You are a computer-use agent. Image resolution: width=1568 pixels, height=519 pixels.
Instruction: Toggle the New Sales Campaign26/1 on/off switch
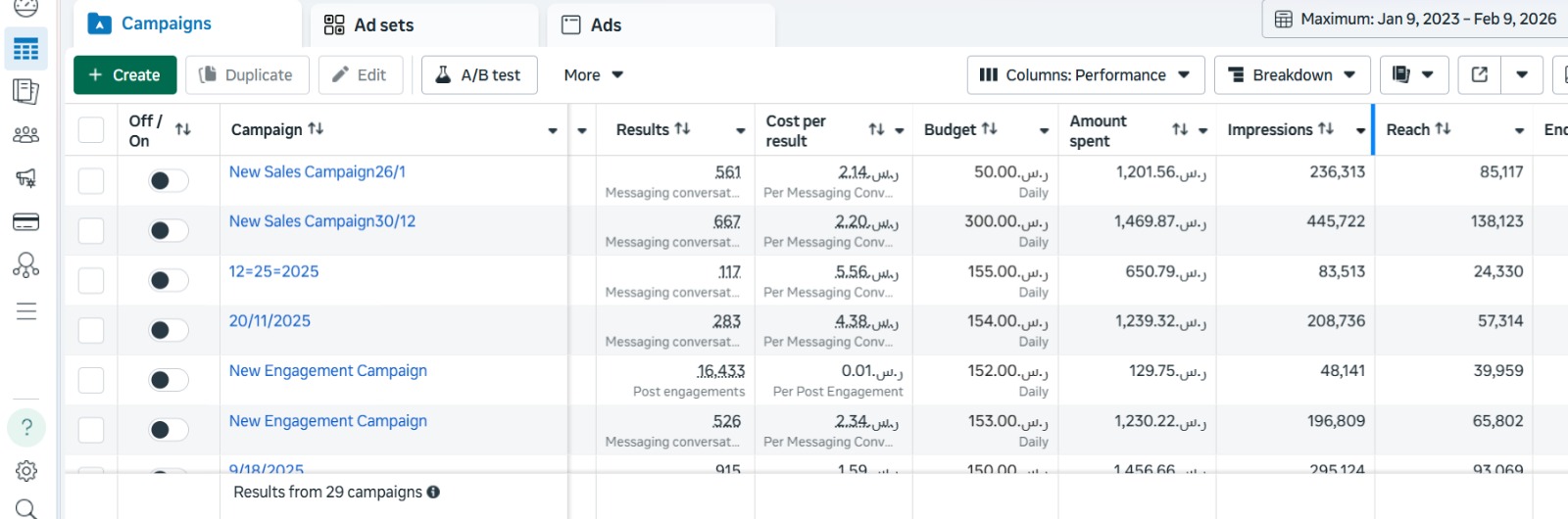pyautogui.click(x=168, y=180)
